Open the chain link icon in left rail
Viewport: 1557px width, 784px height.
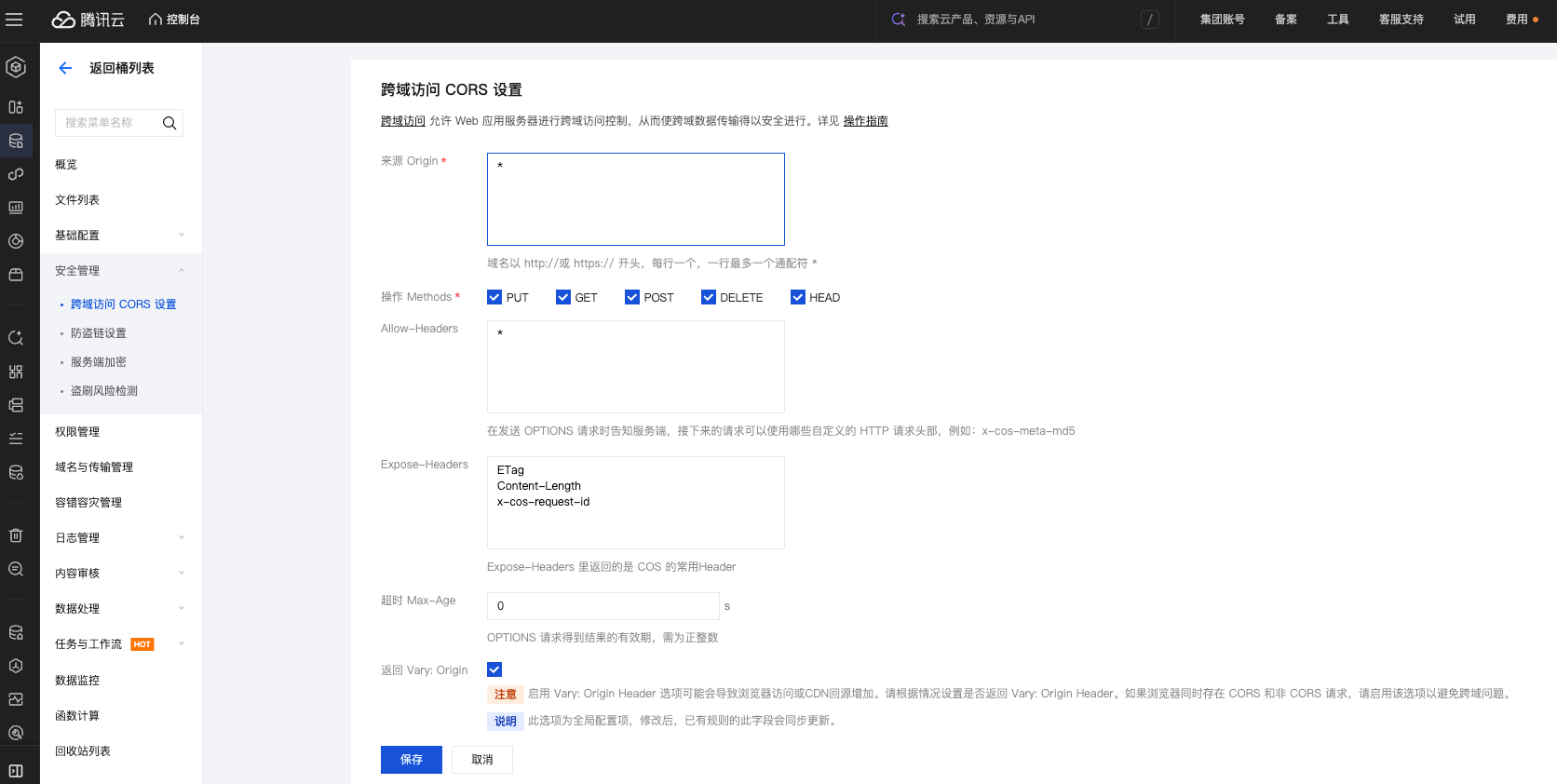(x=16, y=174)
